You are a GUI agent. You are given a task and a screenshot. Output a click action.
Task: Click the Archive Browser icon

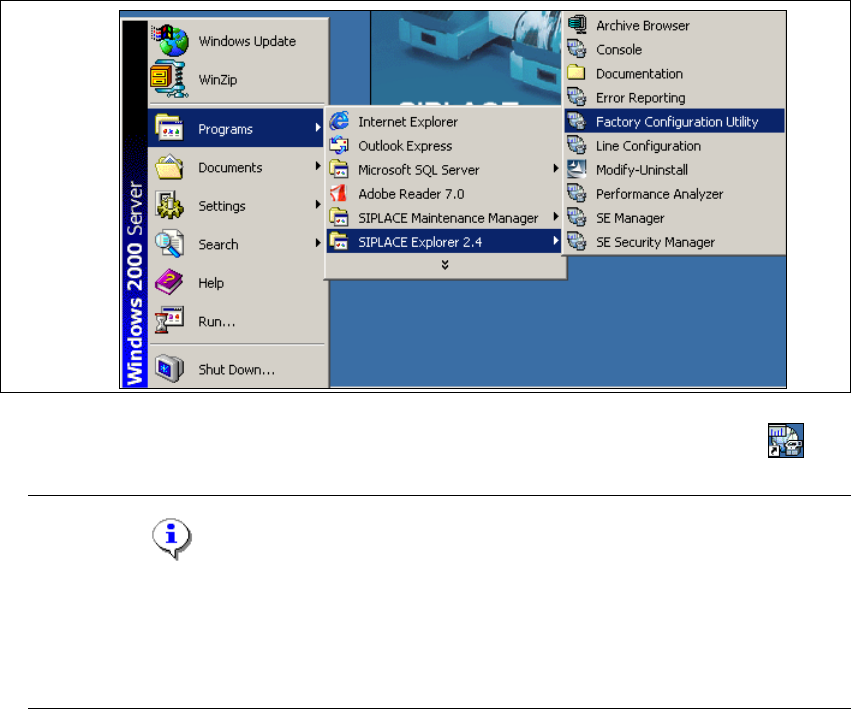coord(577,24)
